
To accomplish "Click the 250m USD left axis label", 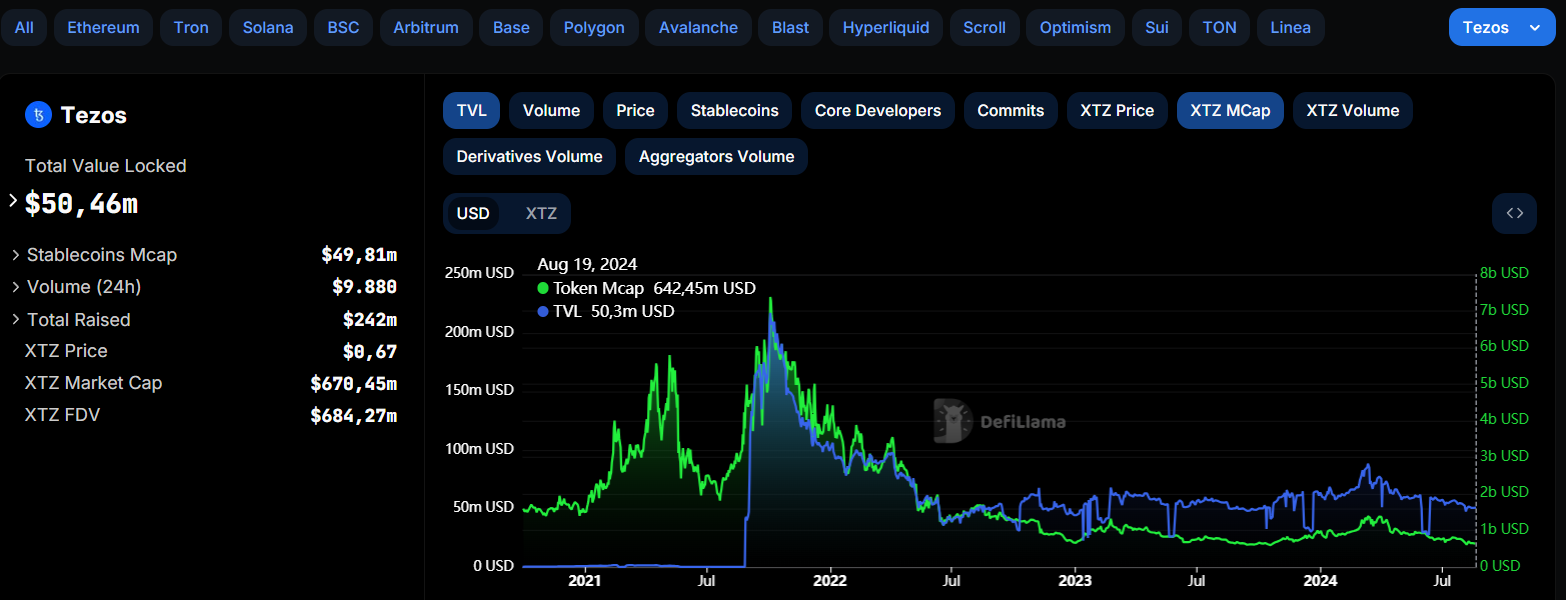I will (x=479, y=272).
